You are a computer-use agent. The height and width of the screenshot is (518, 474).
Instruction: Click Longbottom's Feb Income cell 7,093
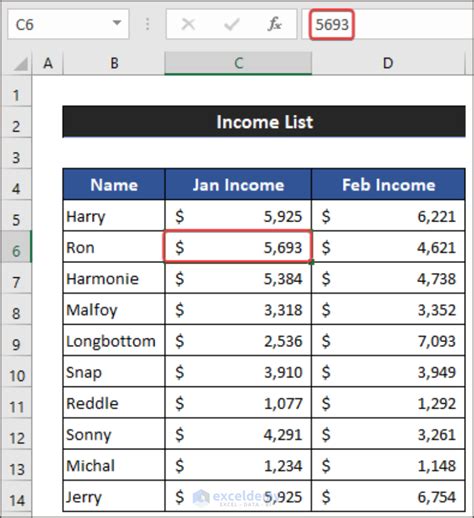click(388, 341)
